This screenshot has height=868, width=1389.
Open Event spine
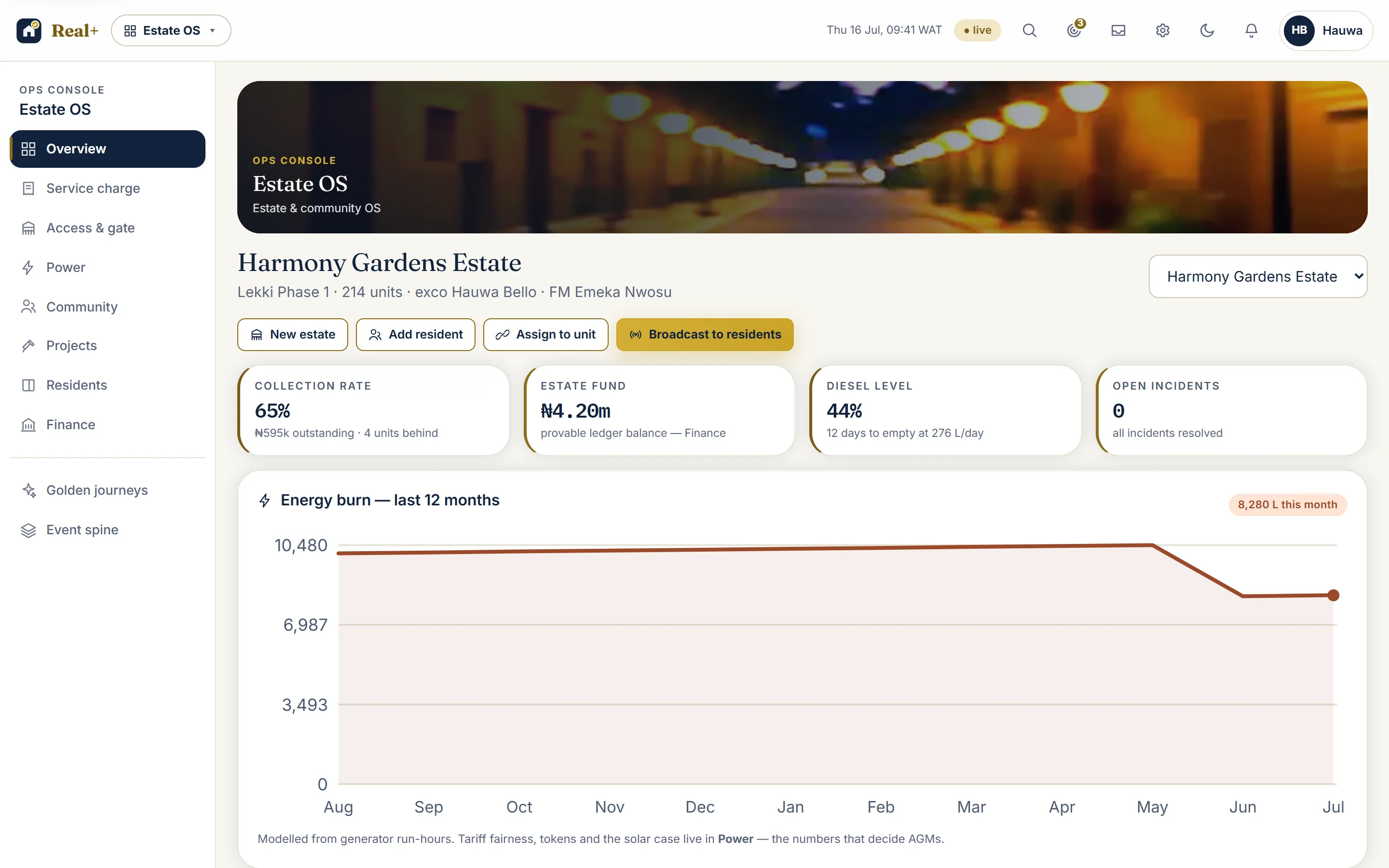(x=108, y=530)
